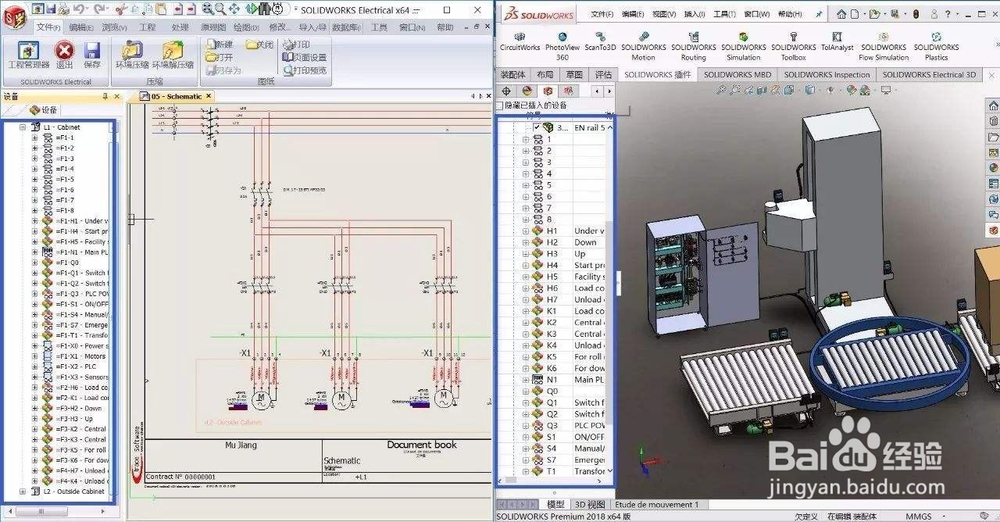Open the SOLIDWORKS Flow Simulation add-in
The image size is (1000, 522).
click(x=883, y=47)
